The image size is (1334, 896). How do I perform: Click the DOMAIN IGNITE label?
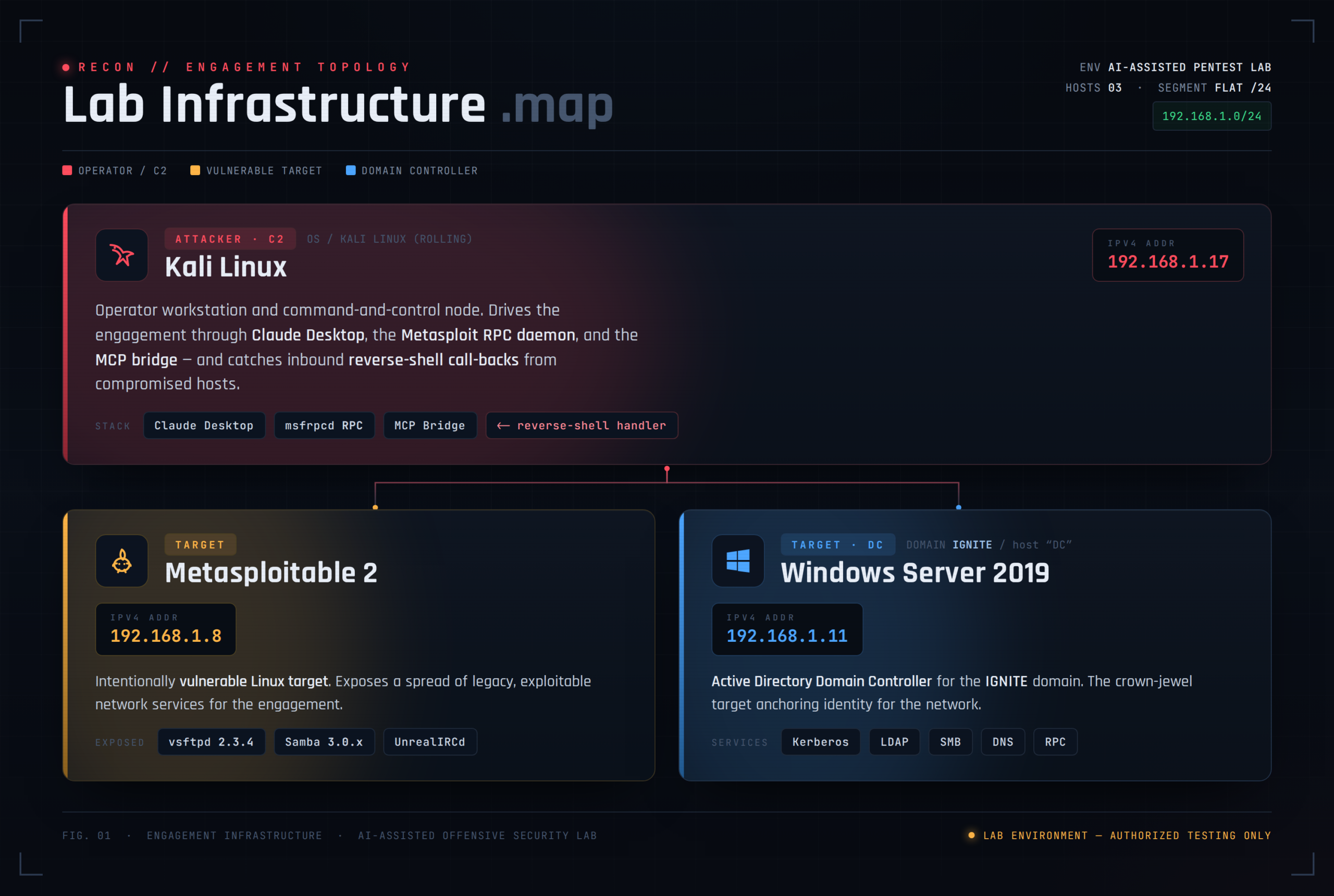[949, 544]
